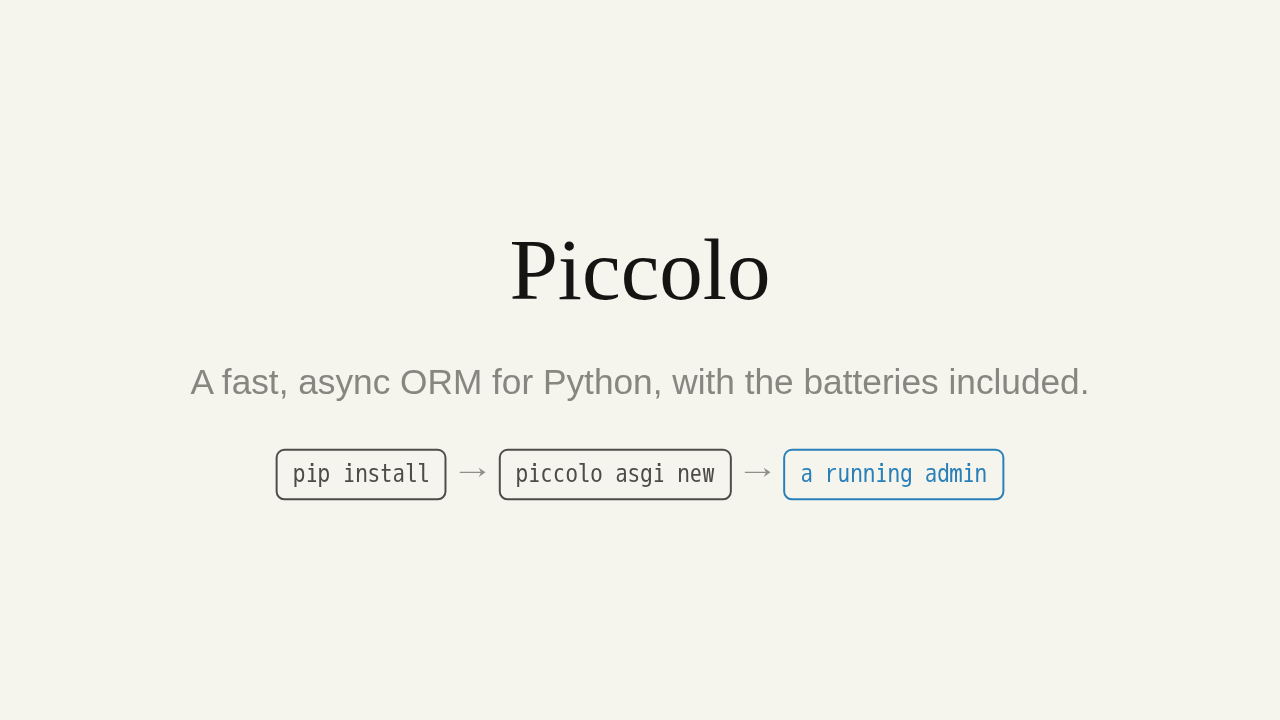Select the pip install code box
Screen dimensions: 1280x720
(361, 474)
